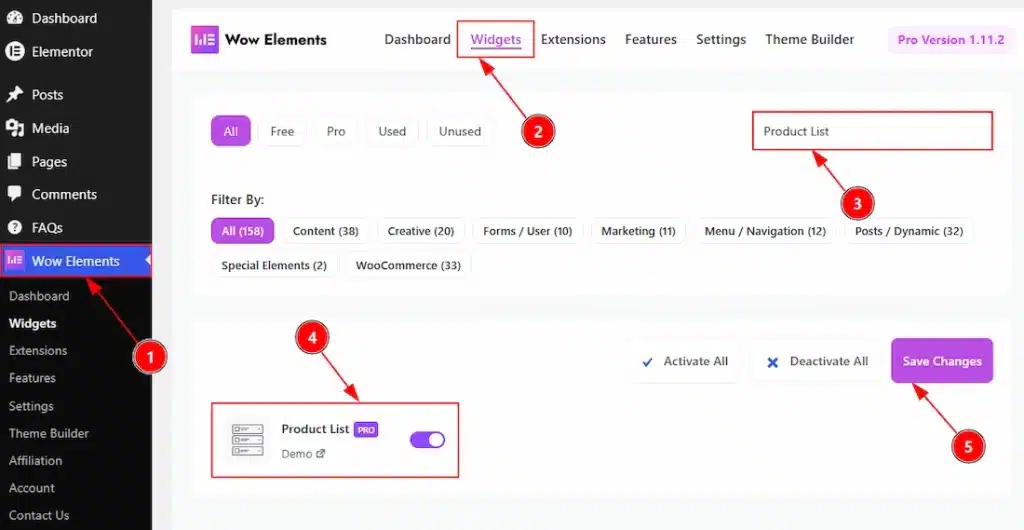The image size is (1024, 530).
Task: Switch to the Extensions top tab
Action: [573, 39]
